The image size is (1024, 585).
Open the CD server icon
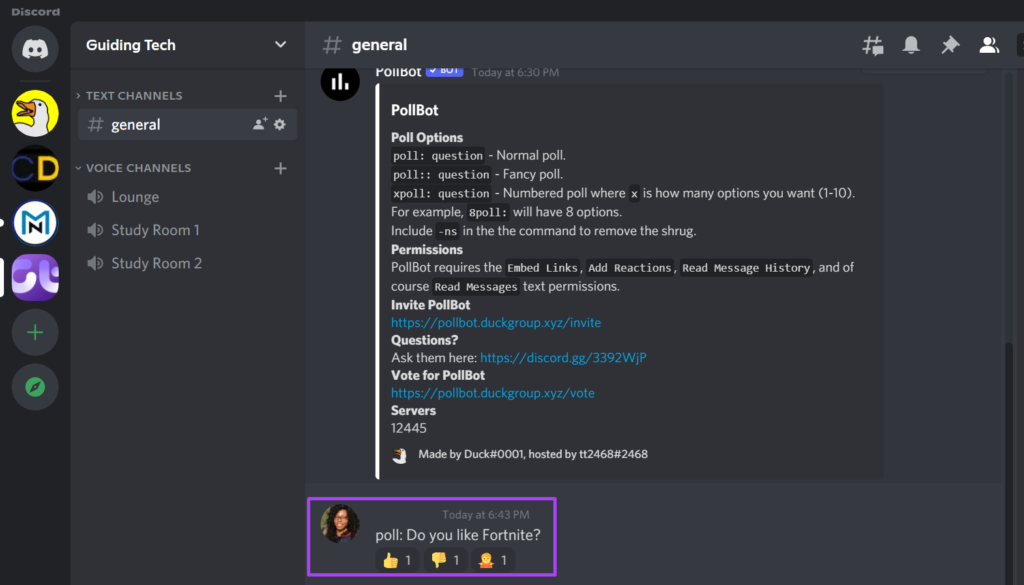(x=35, y=168)
